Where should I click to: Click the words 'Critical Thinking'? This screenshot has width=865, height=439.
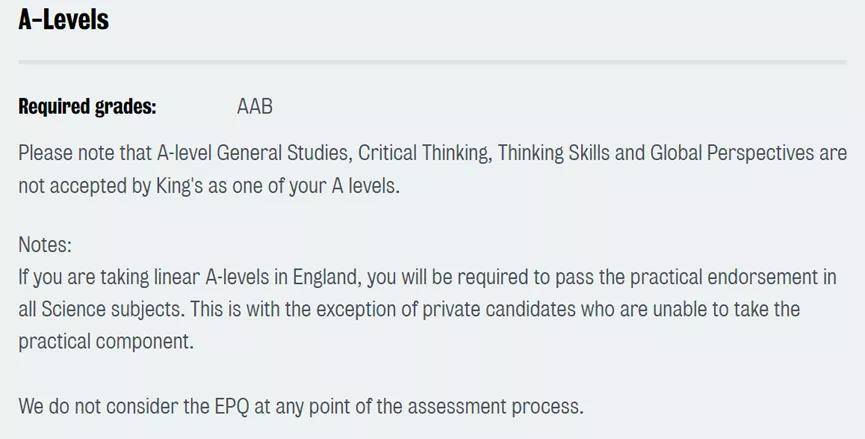[x=425, y=153]
